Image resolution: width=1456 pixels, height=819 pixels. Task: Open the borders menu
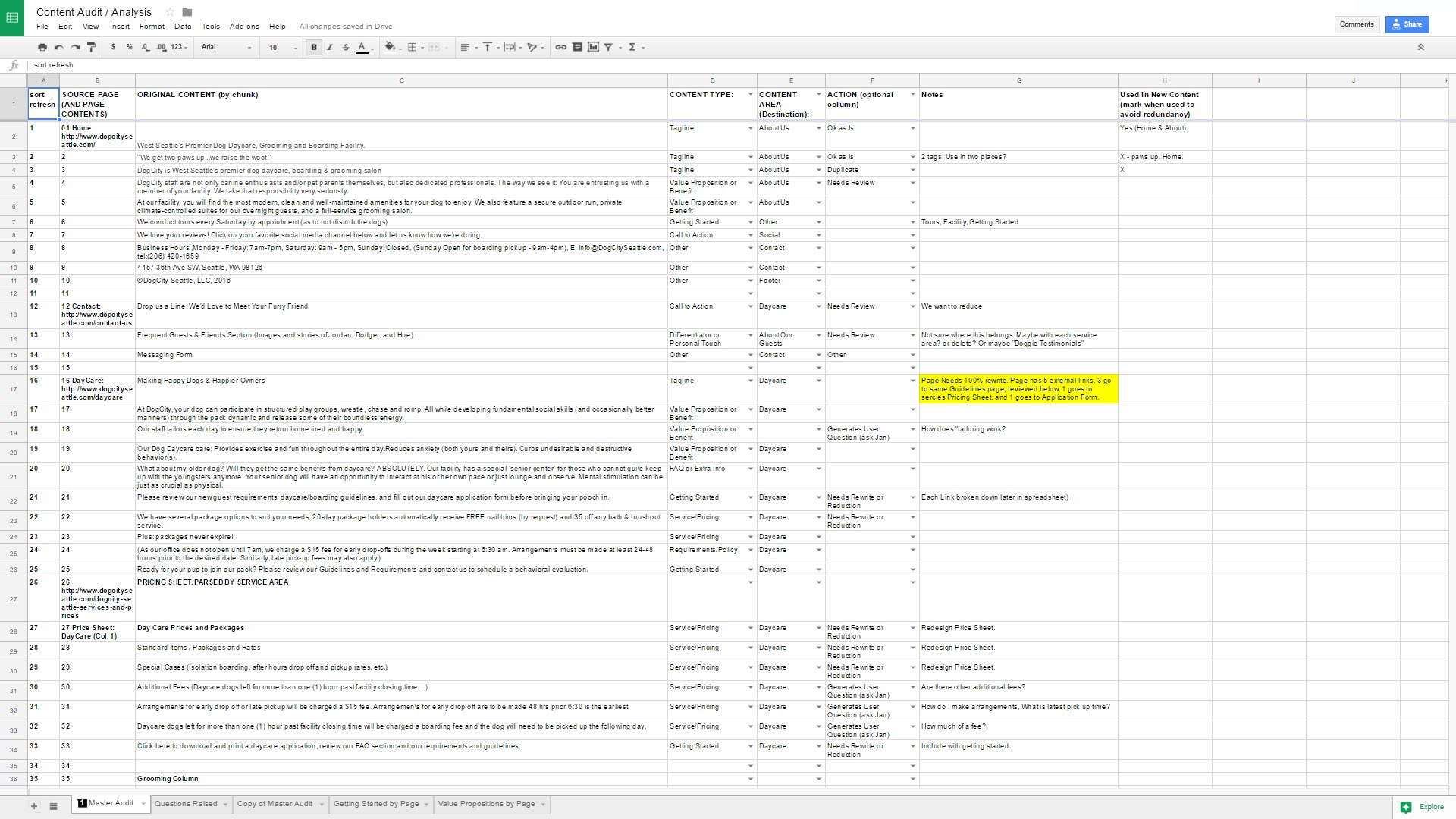(415, 47)
